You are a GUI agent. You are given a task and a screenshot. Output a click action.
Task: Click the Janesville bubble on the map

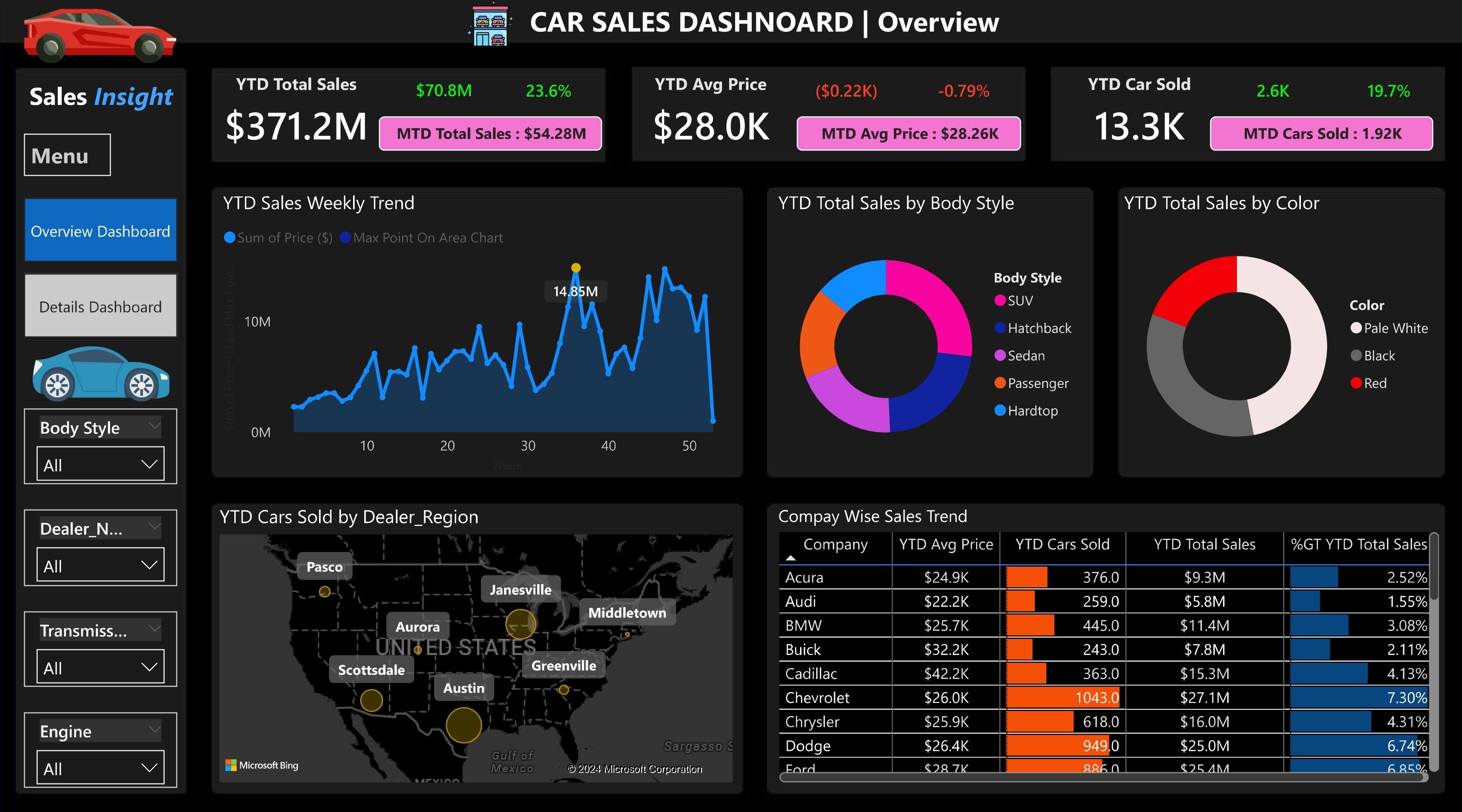tap(521, 624)
